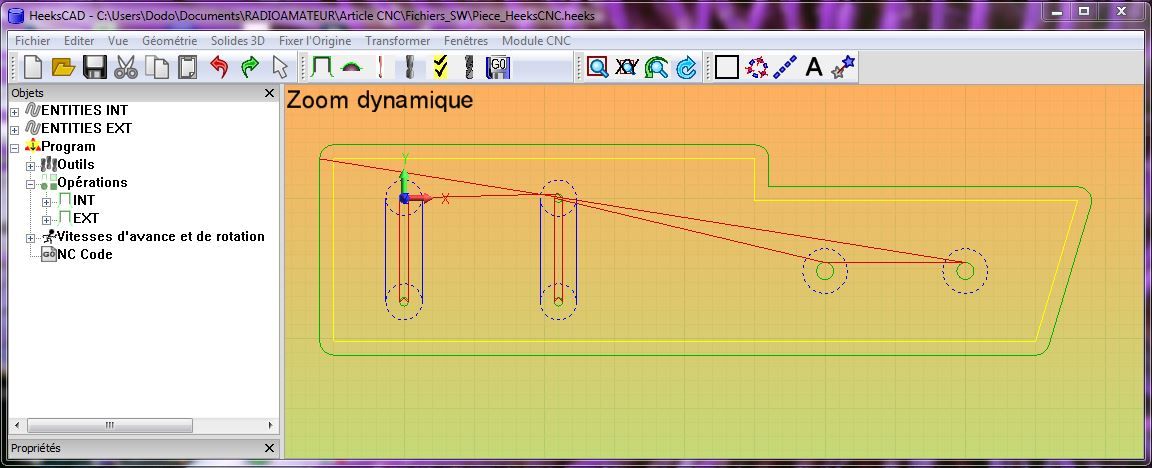Undo with the red arrow icon
This screenshot has height=468, width=1152.
coord(219,68)
